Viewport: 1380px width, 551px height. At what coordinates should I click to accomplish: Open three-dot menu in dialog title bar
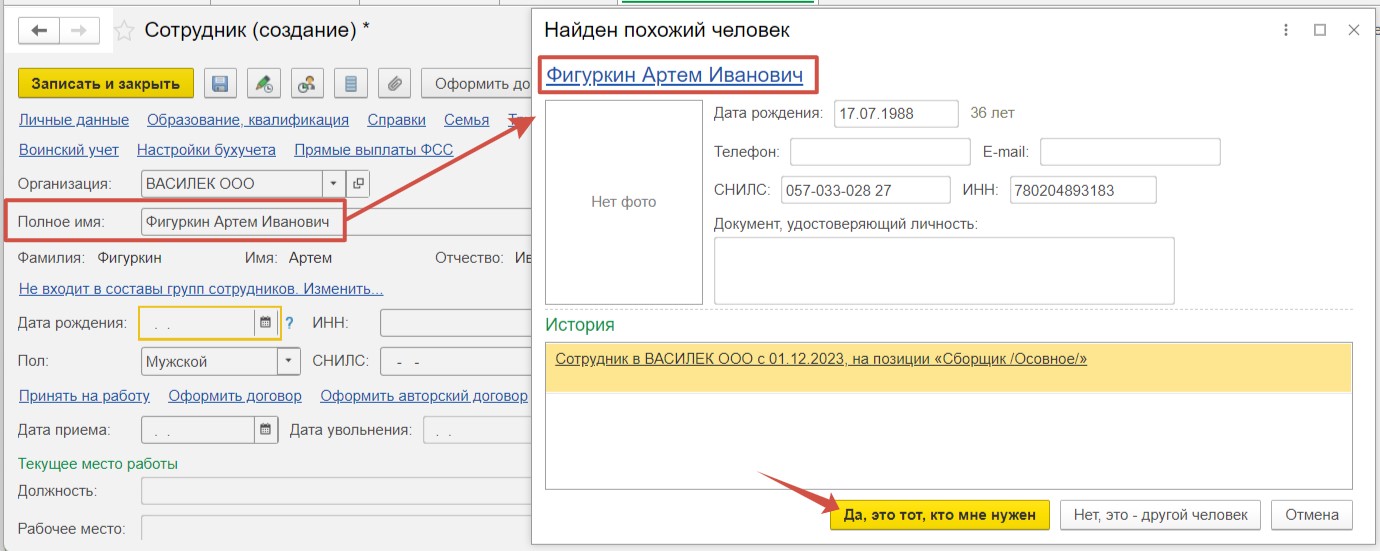click(1286, 31)
